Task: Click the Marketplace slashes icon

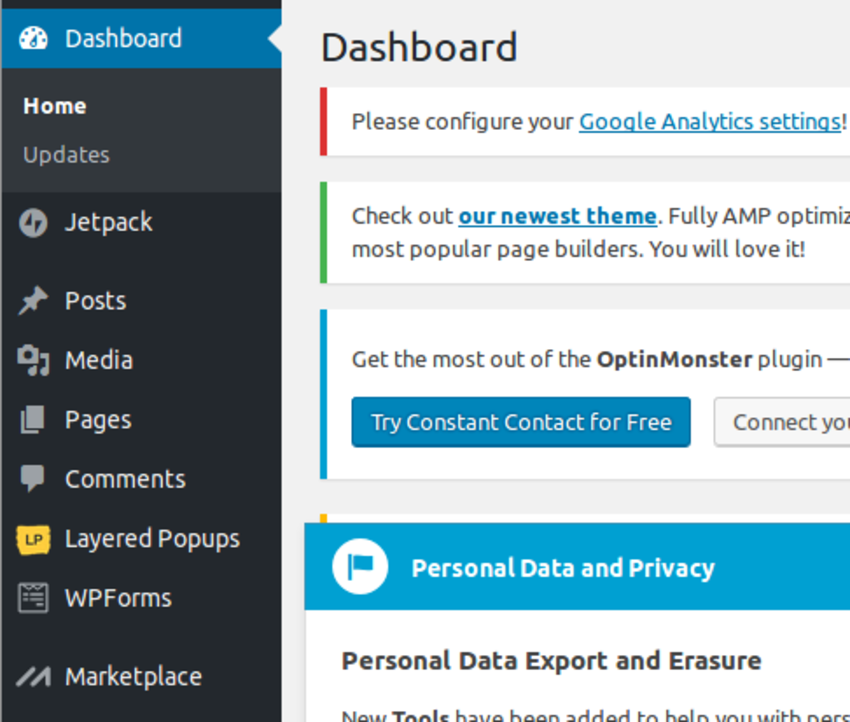Action: point(33,676)
